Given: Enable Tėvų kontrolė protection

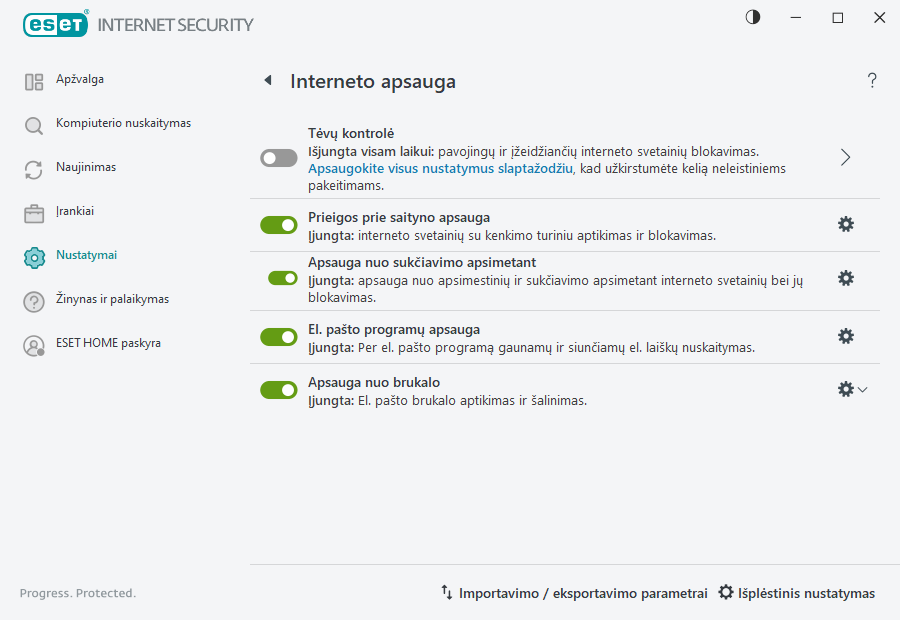Looking at the screenshot, I should point(278,158).
